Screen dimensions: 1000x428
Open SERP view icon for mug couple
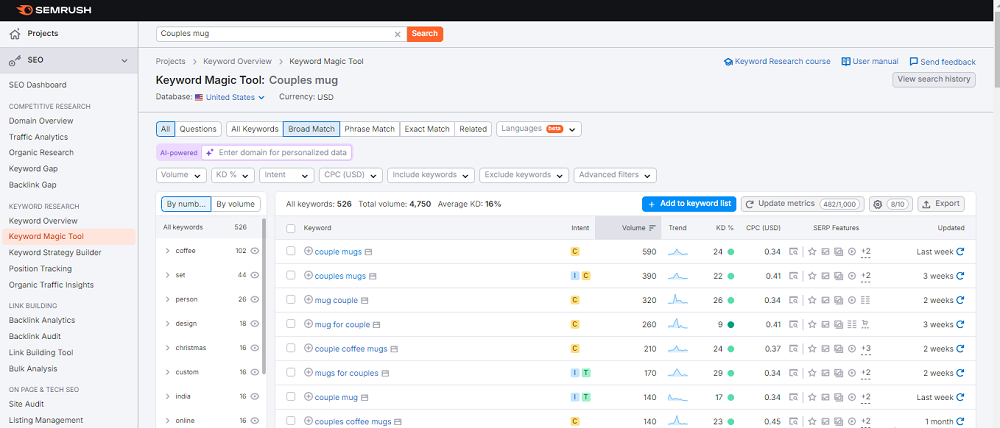[x=793, y=300]
